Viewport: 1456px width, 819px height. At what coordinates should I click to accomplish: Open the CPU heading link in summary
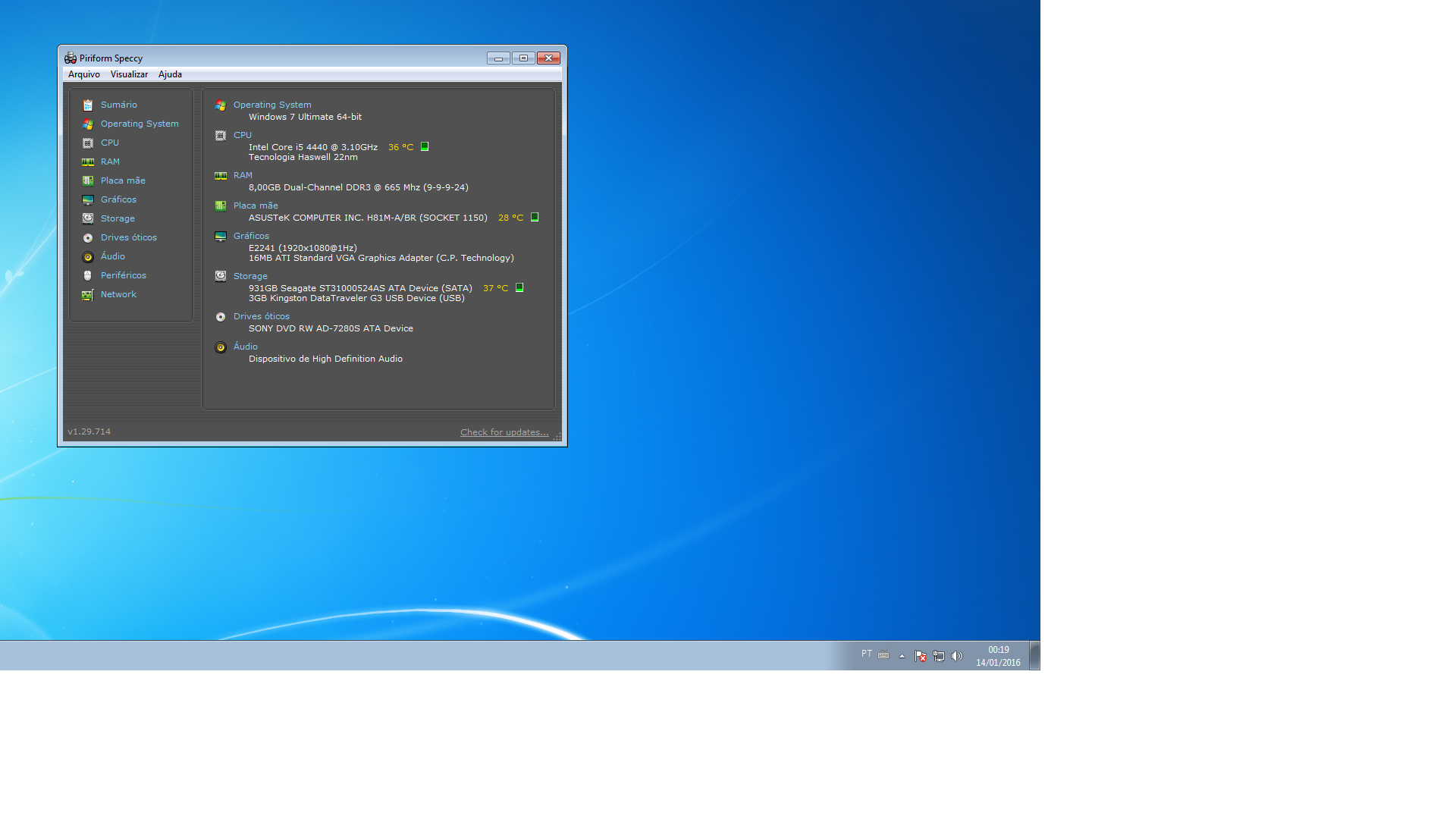[x=243, y=135]
